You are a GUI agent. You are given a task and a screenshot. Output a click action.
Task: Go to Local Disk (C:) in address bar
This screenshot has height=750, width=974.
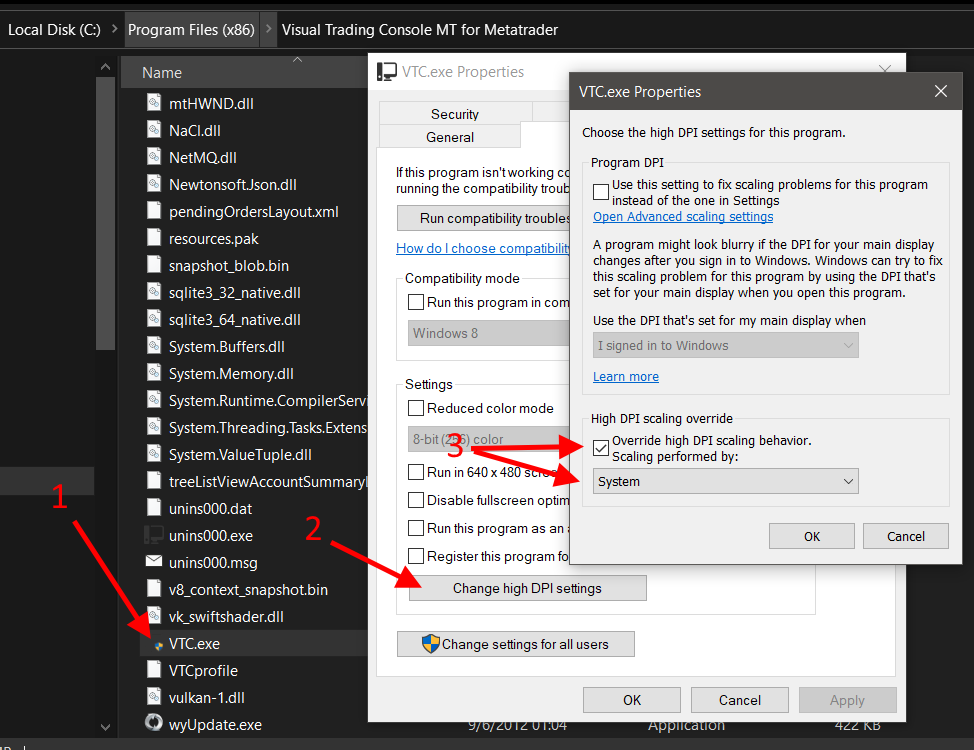[54, 30]
